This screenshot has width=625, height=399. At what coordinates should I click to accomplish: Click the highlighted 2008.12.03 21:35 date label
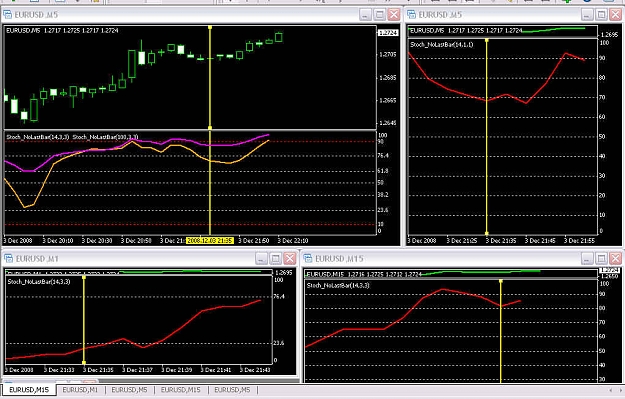[210, 241]
